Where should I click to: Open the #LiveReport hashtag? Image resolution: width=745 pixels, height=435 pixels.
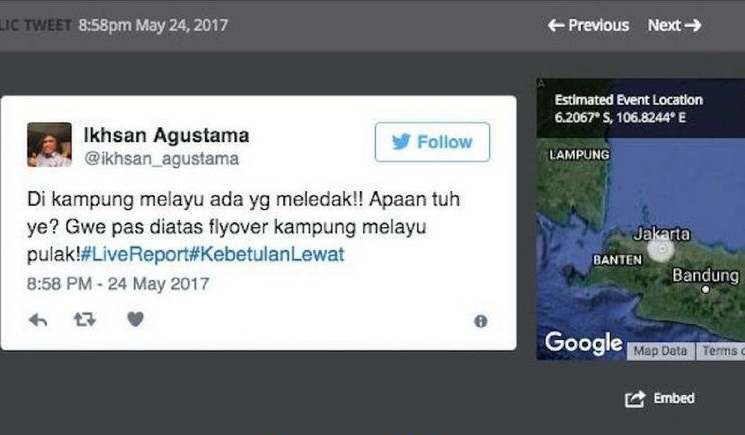pyautogui.click(x=134, y=255)
